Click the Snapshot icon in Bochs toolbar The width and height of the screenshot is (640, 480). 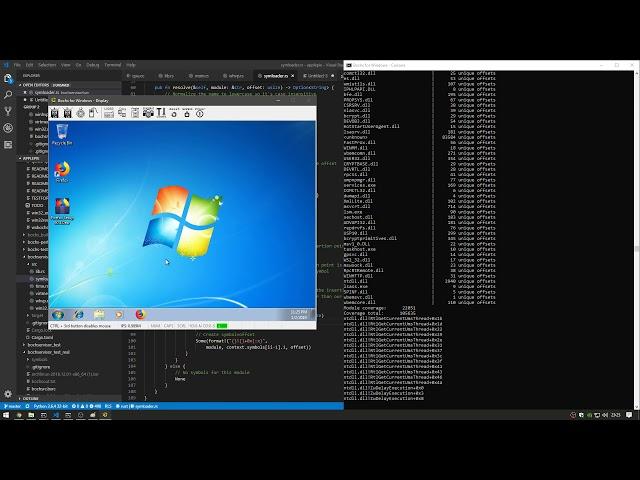pyautogui.click(x=148, y=113)
